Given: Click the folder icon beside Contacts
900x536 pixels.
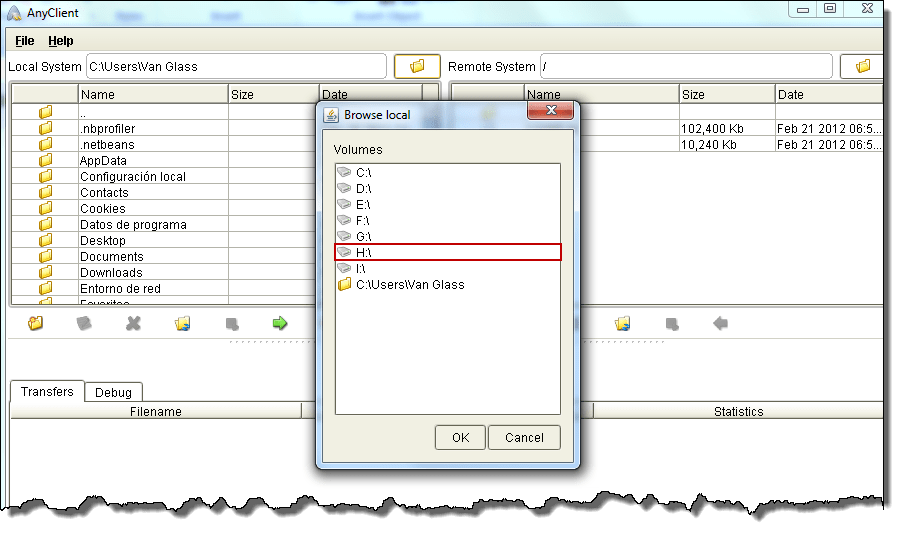Looking at the screenshot, I should [45, 192].
